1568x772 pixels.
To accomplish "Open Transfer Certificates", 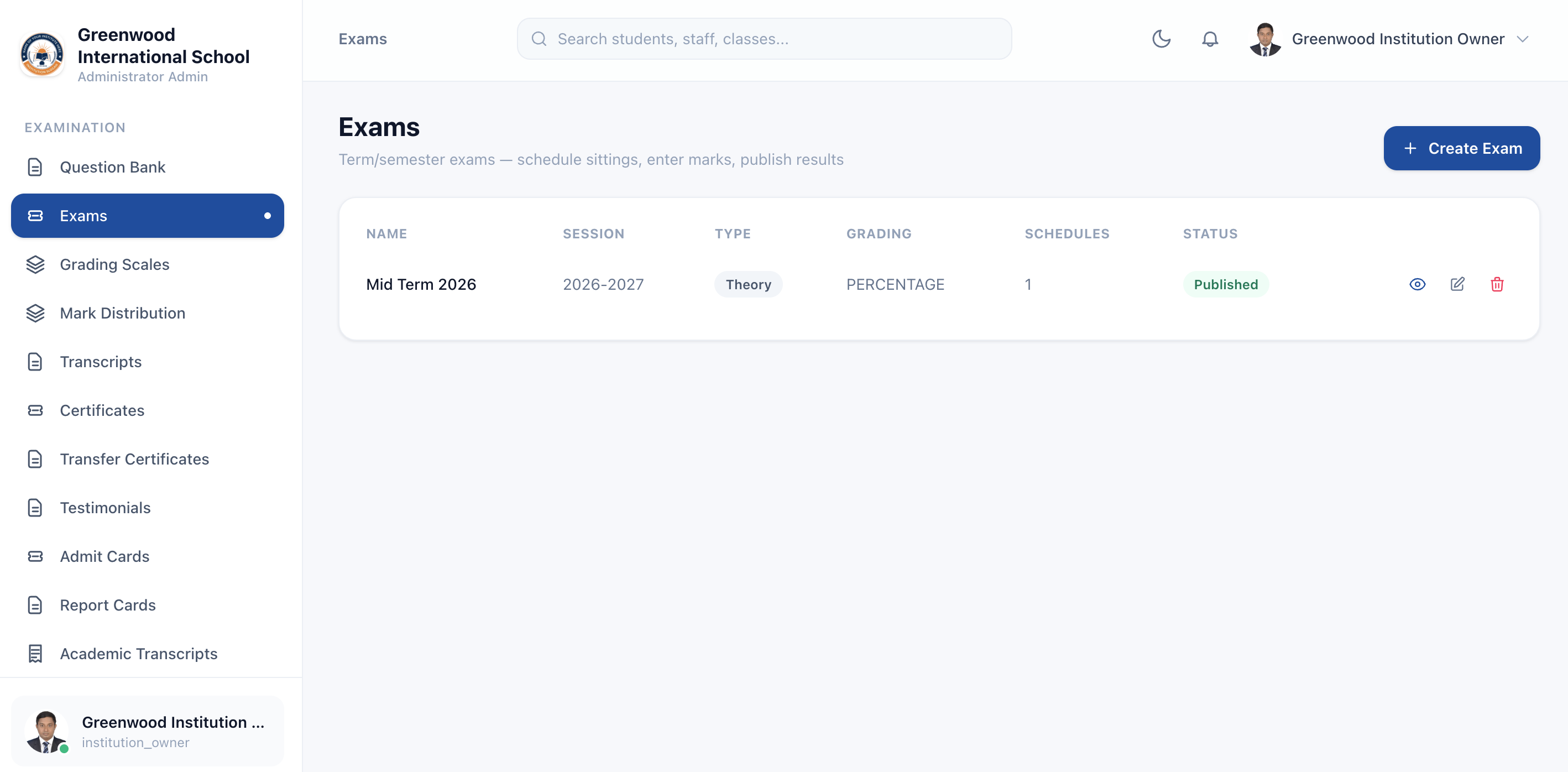I will 147,459.
